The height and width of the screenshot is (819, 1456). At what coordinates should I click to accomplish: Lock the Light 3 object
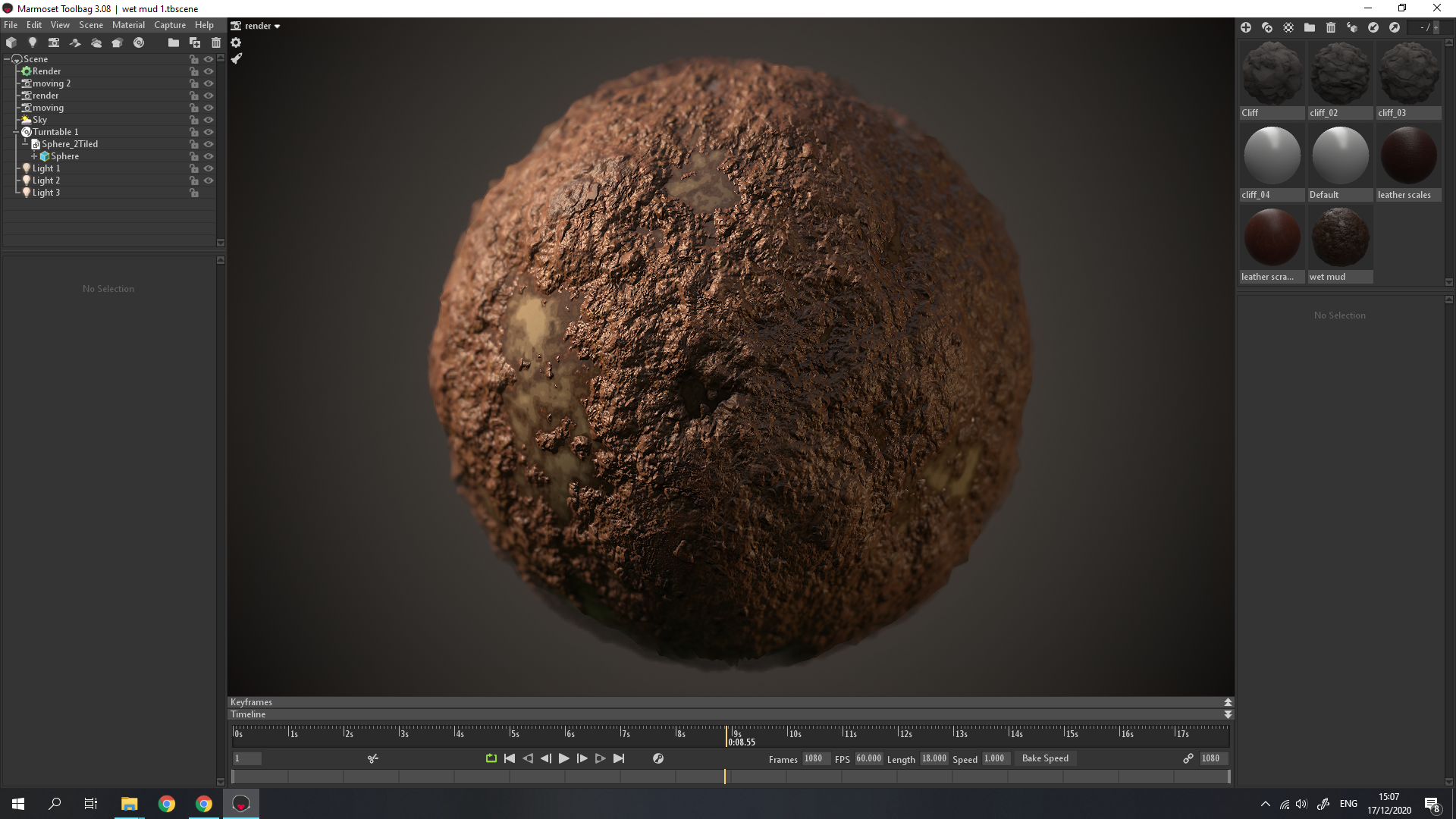[x=194, y=193]
